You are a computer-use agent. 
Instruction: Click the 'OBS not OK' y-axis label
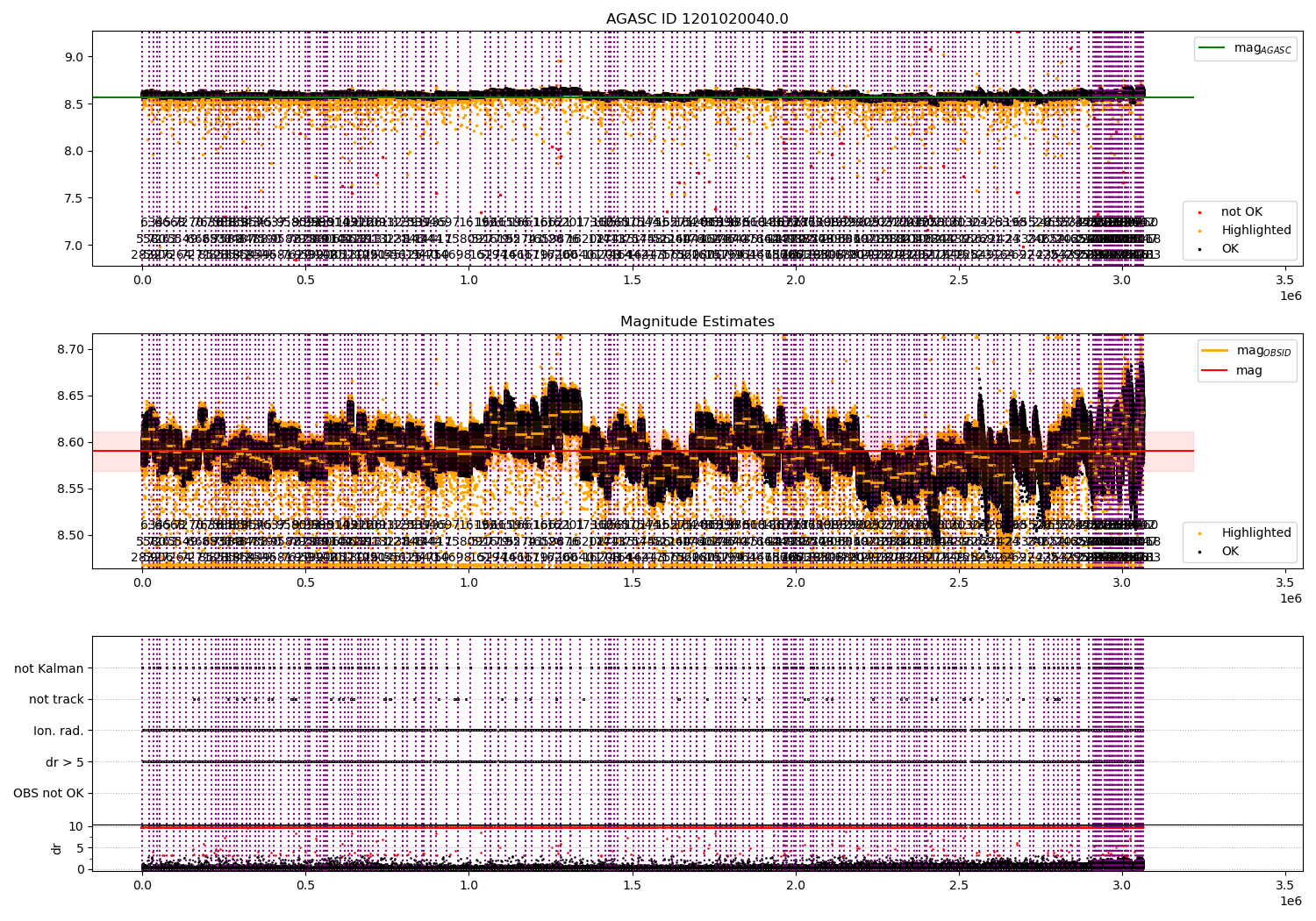click(48, 793)
